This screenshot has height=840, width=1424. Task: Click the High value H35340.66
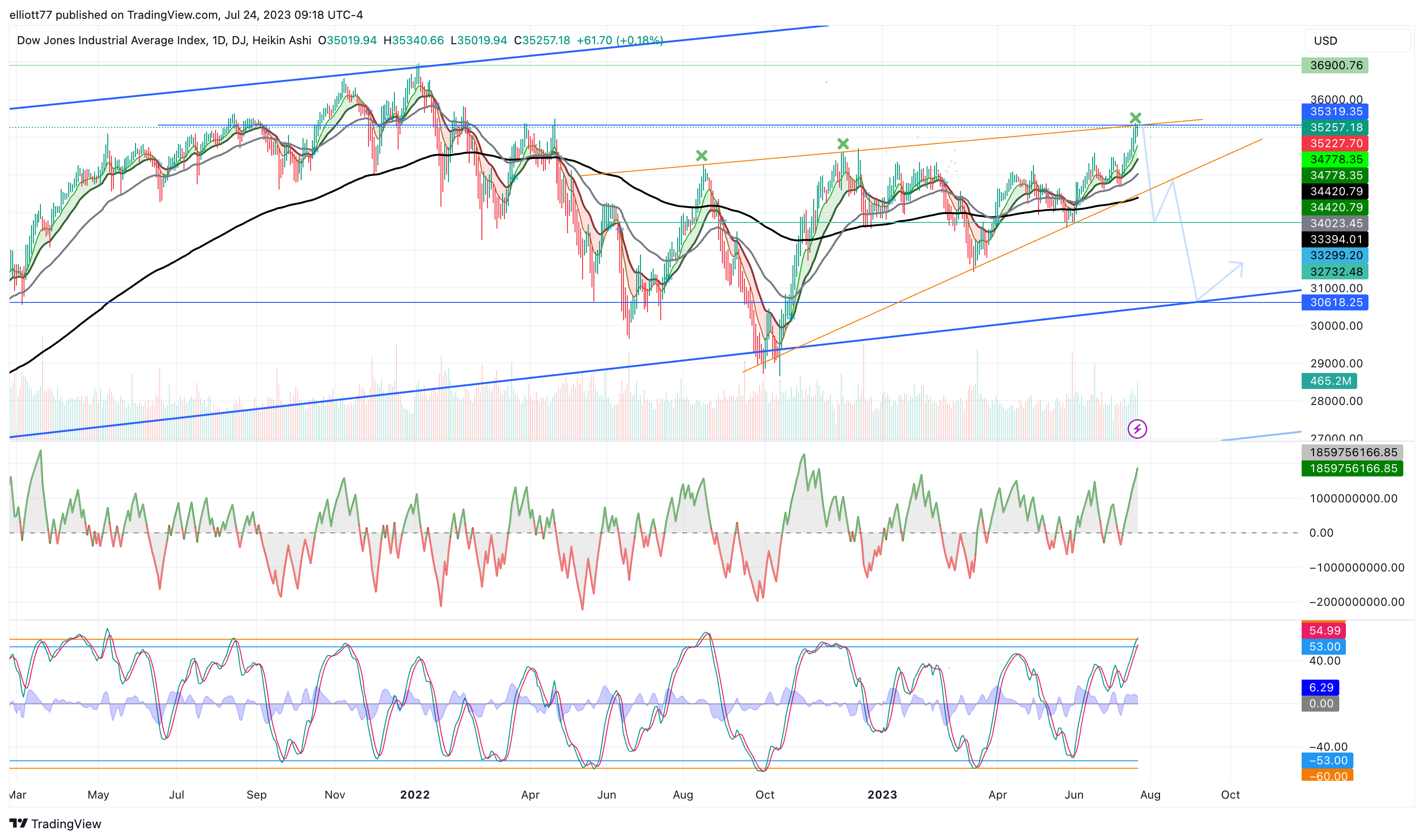(x=413, y=40)
